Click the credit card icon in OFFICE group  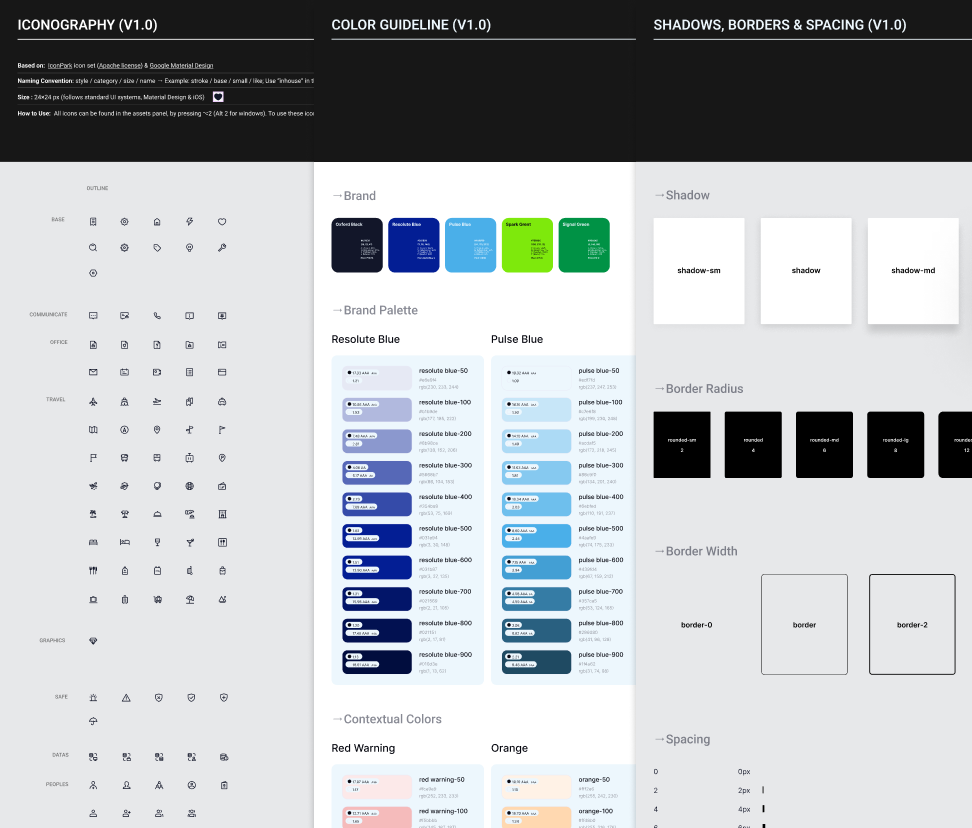pos(222,372)
